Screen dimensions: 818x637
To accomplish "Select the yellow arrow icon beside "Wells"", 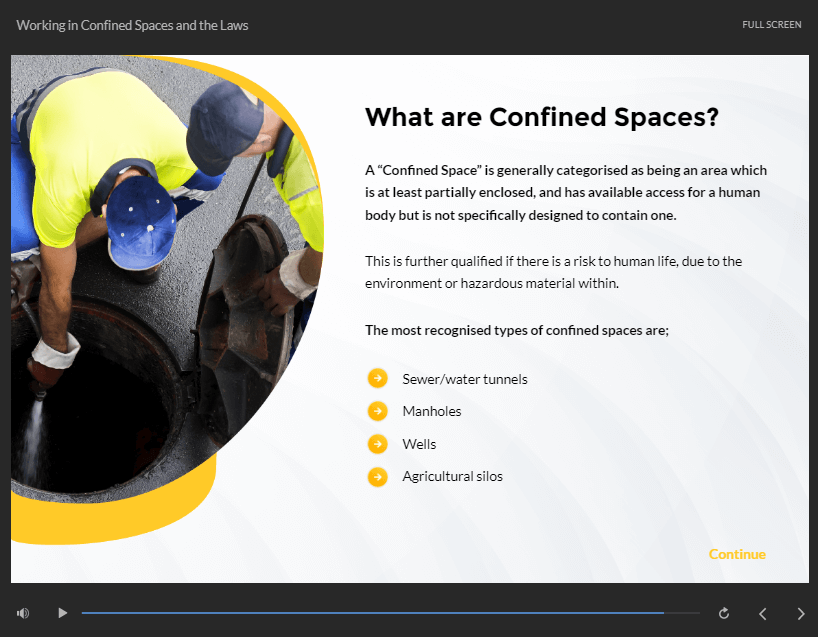I will pos(377,444).
